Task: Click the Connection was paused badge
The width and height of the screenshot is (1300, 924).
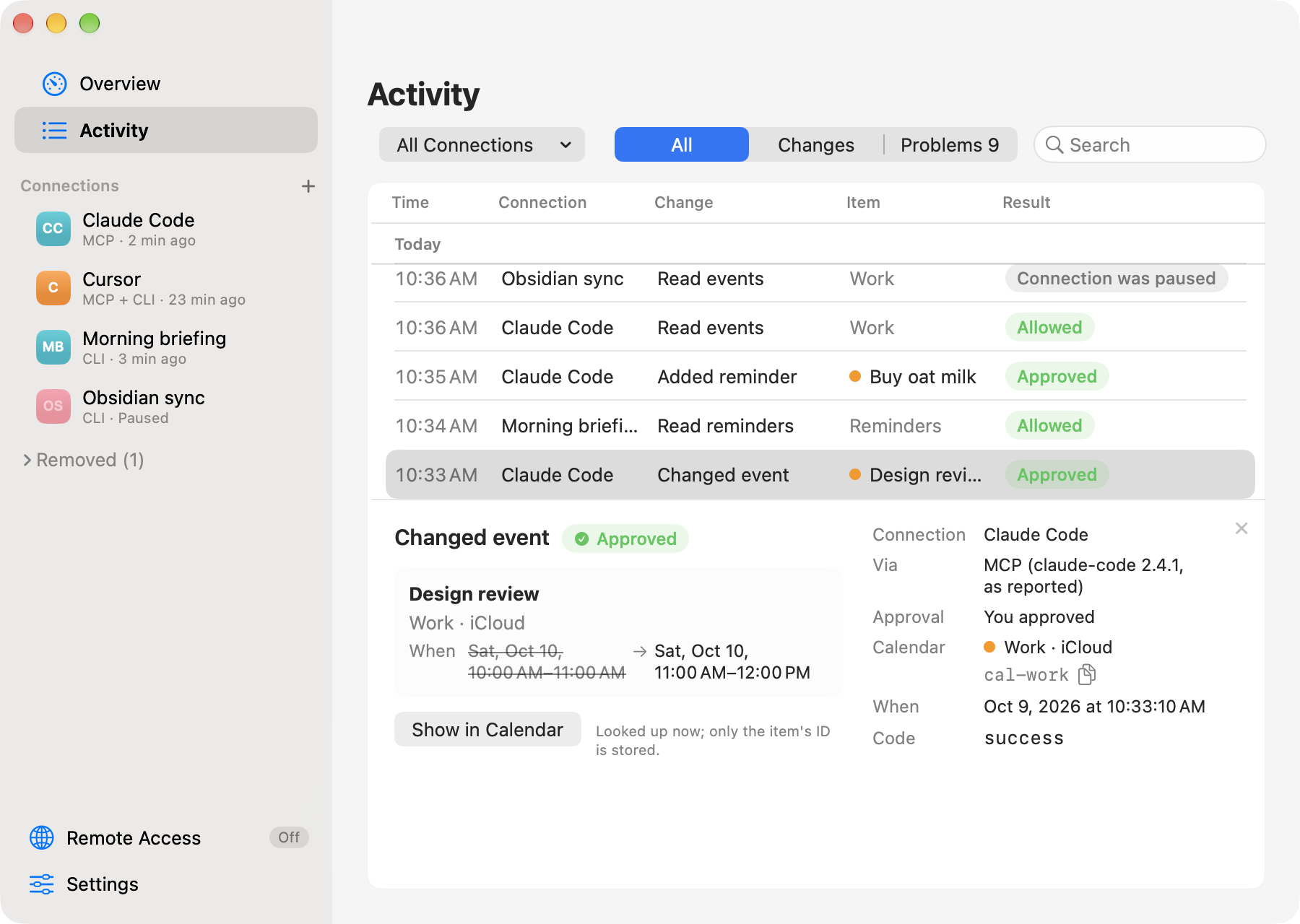Action: click(x=1117, y=279)
